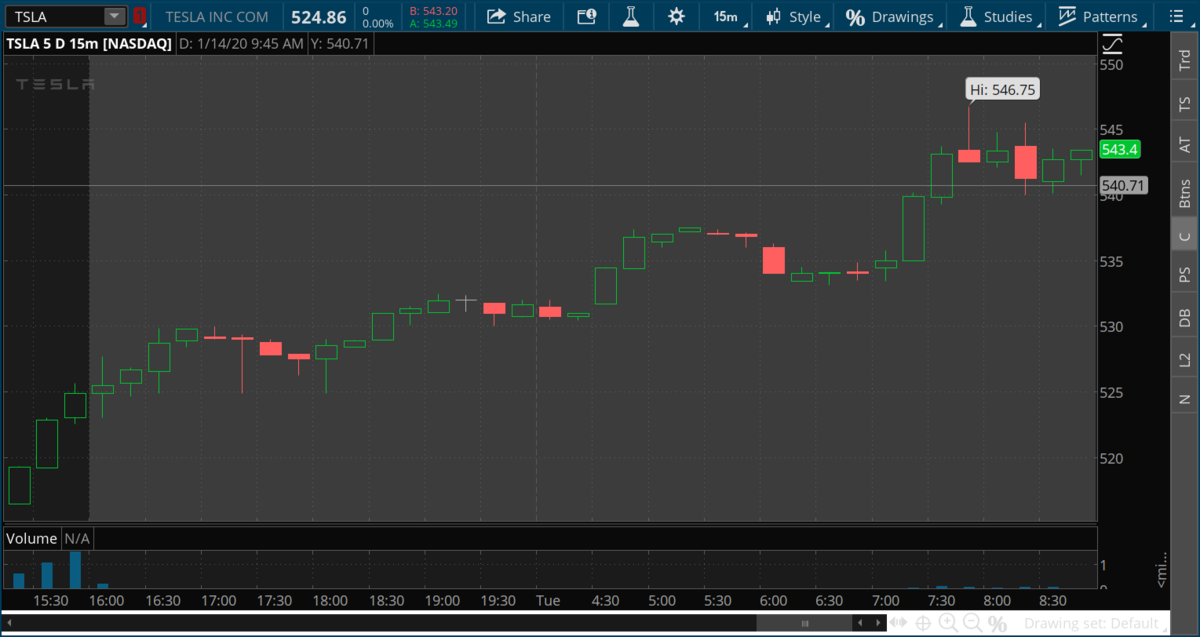
Task: Click the percent drawing icon at bottom
Action: point(996,623)
